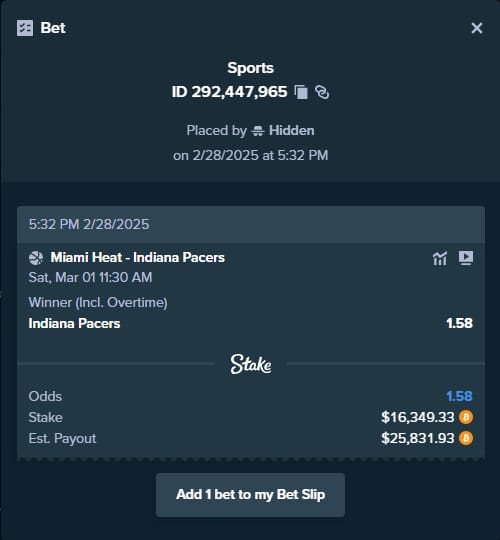Click the basketball sport icon

tap(36, 258)
